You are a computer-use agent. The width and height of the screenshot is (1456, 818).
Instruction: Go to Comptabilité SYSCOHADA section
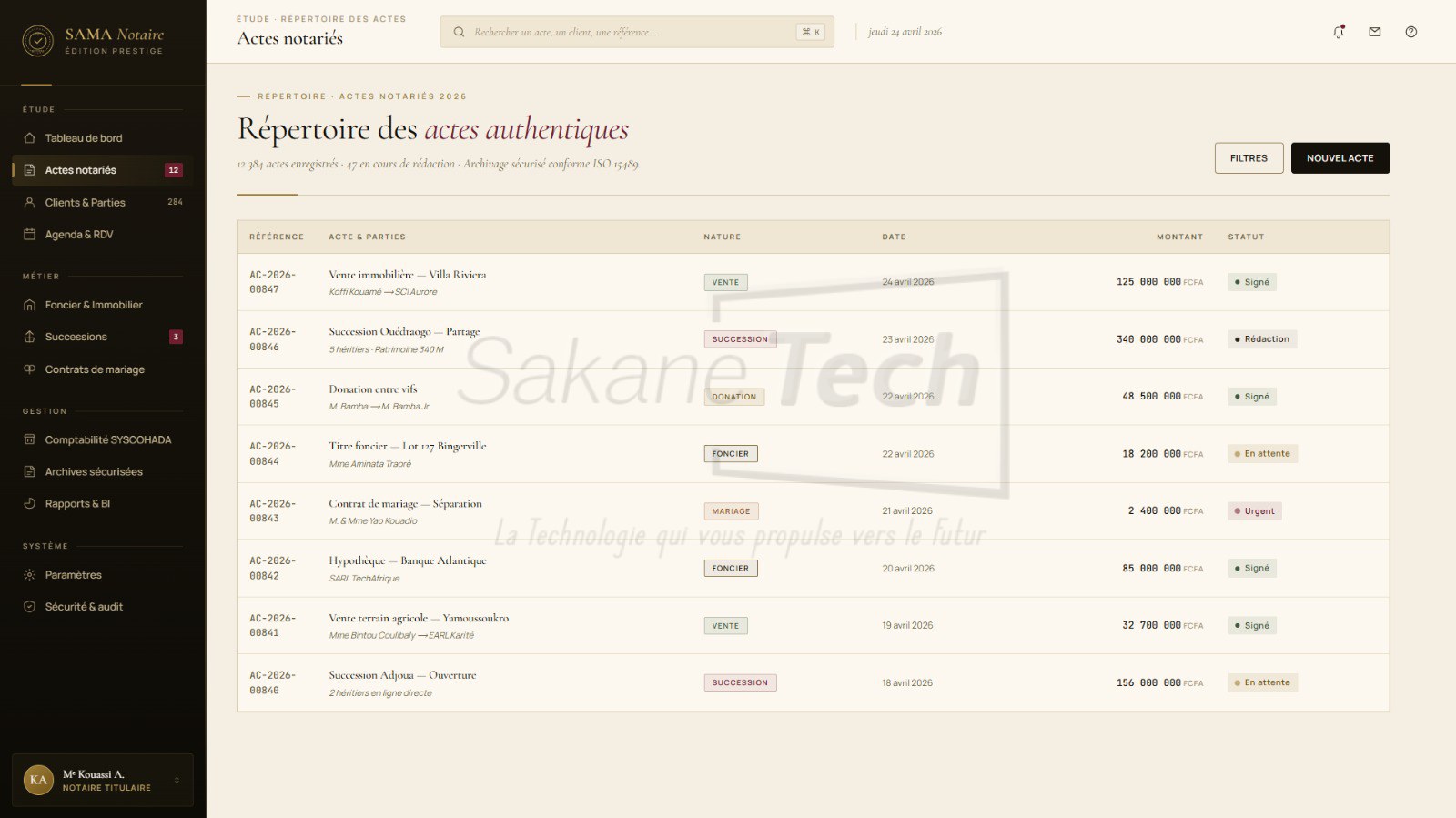pyautogui.click(x=103, y=439)
